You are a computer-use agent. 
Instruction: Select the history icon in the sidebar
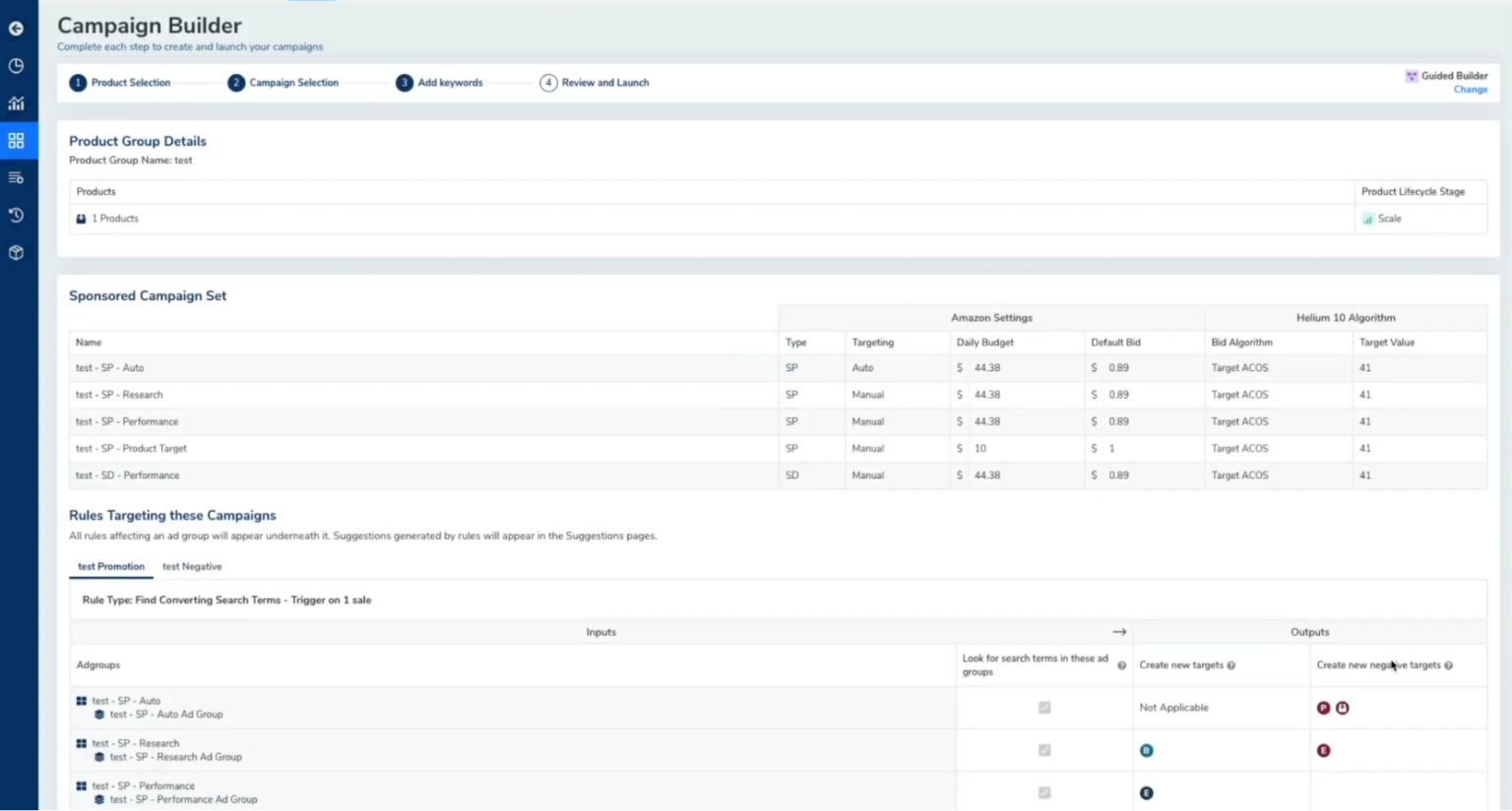tap(15, 215)
